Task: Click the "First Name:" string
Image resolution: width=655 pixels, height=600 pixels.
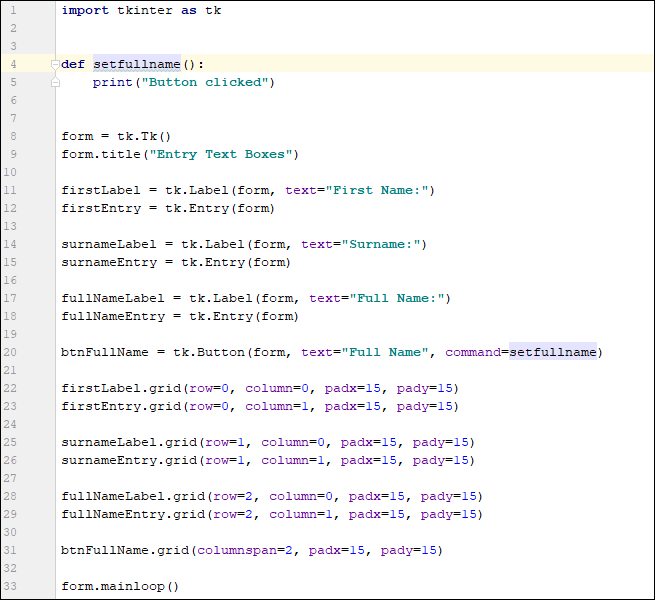Action: click(377, 190)
